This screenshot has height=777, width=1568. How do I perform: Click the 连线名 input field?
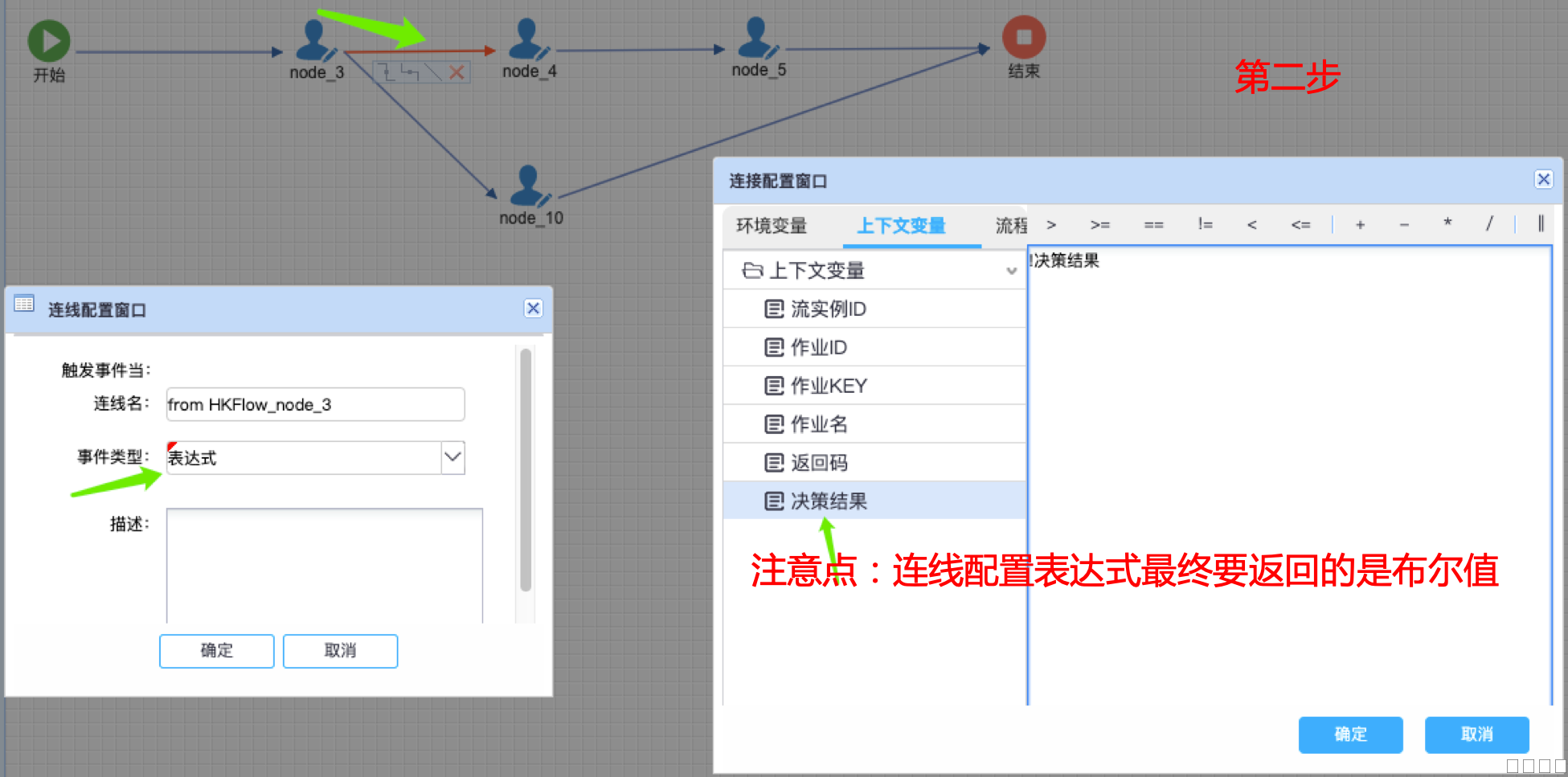click(x=315, y=404)
